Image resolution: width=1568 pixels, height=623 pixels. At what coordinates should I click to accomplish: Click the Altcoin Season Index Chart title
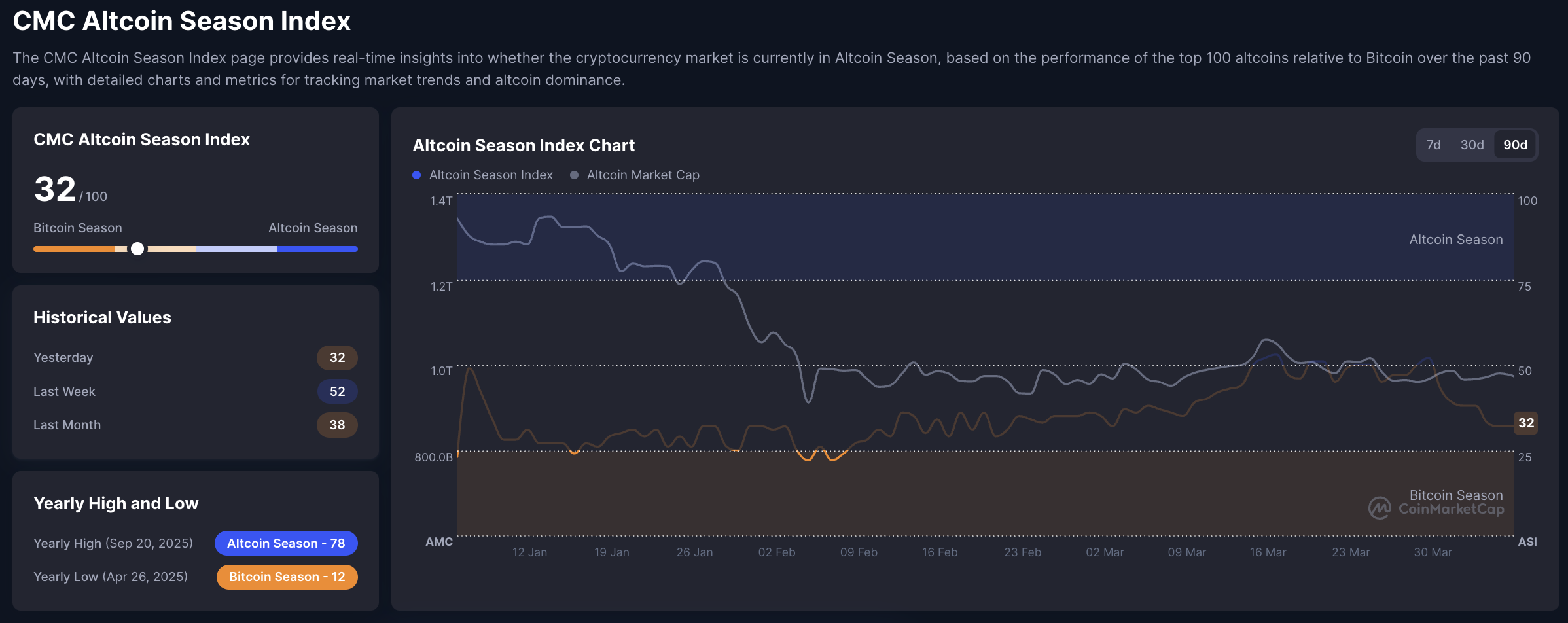(524, 145)
